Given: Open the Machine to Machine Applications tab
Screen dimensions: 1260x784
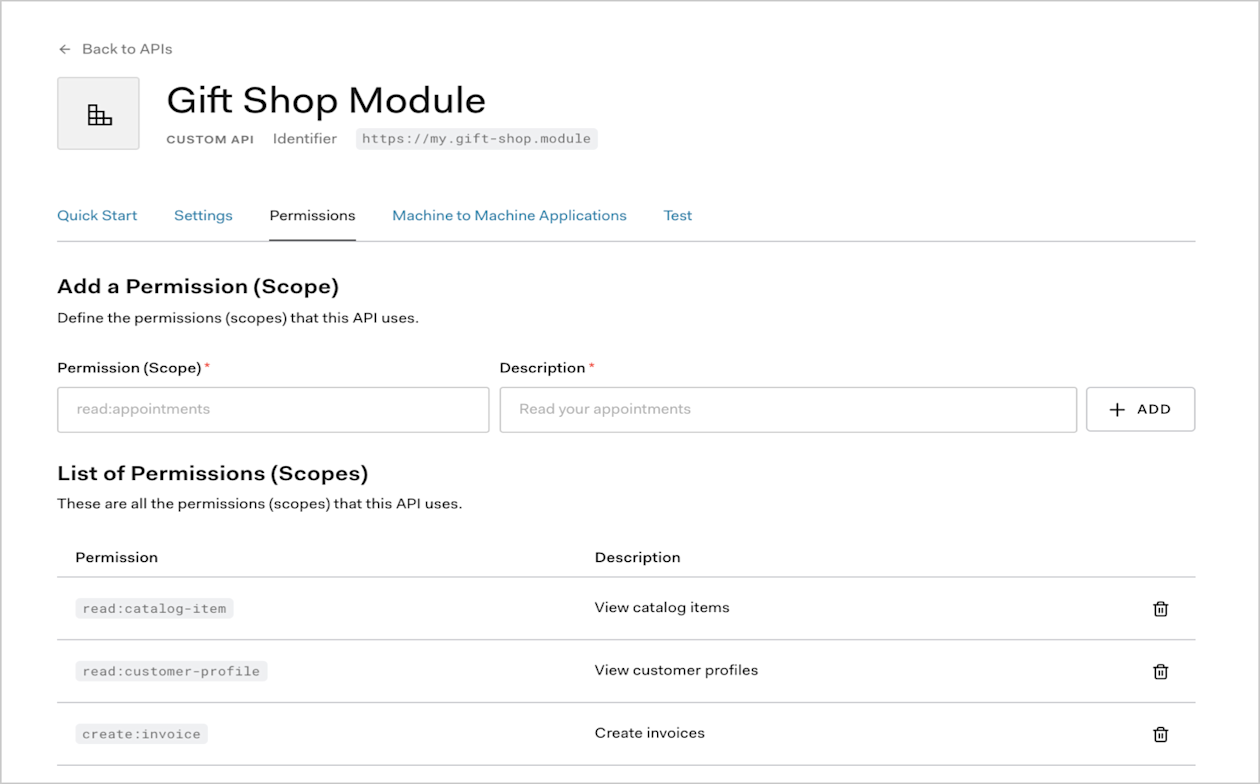Looking at the screenshot, I should [x=509, y=215].
